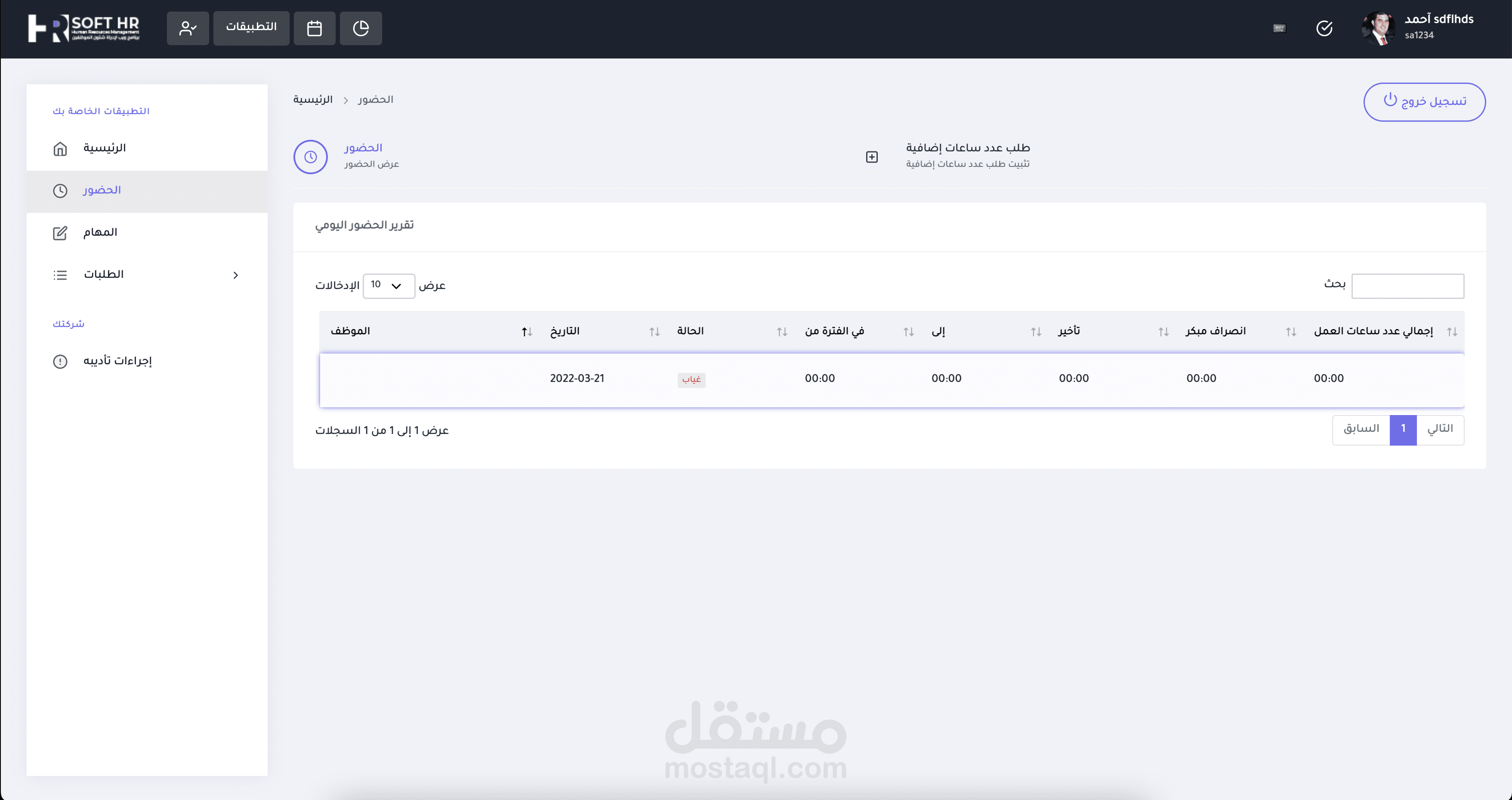Click the pie chart icon in navbar
Viewport: 1512px width, 800px height.
click(361, 28)
